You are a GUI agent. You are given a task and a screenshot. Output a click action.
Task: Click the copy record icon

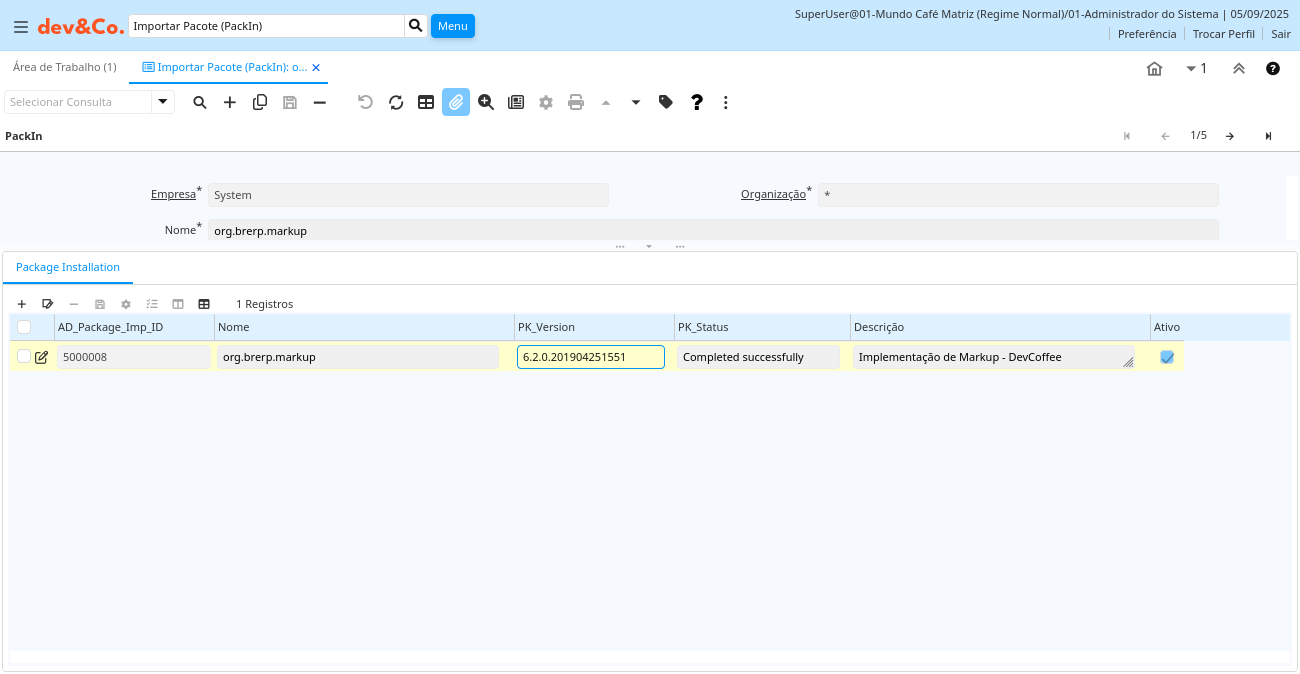tap(260, 102)
